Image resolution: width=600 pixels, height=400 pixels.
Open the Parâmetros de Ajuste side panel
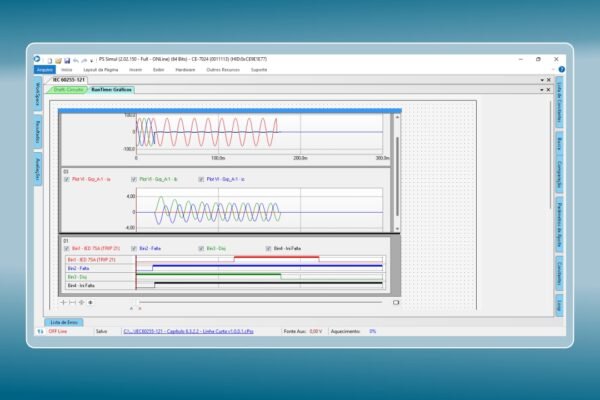point(559,224)
